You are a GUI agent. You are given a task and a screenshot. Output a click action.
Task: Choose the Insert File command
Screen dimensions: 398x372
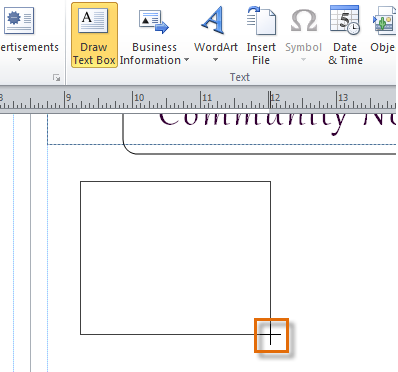(x=261, y=35)
